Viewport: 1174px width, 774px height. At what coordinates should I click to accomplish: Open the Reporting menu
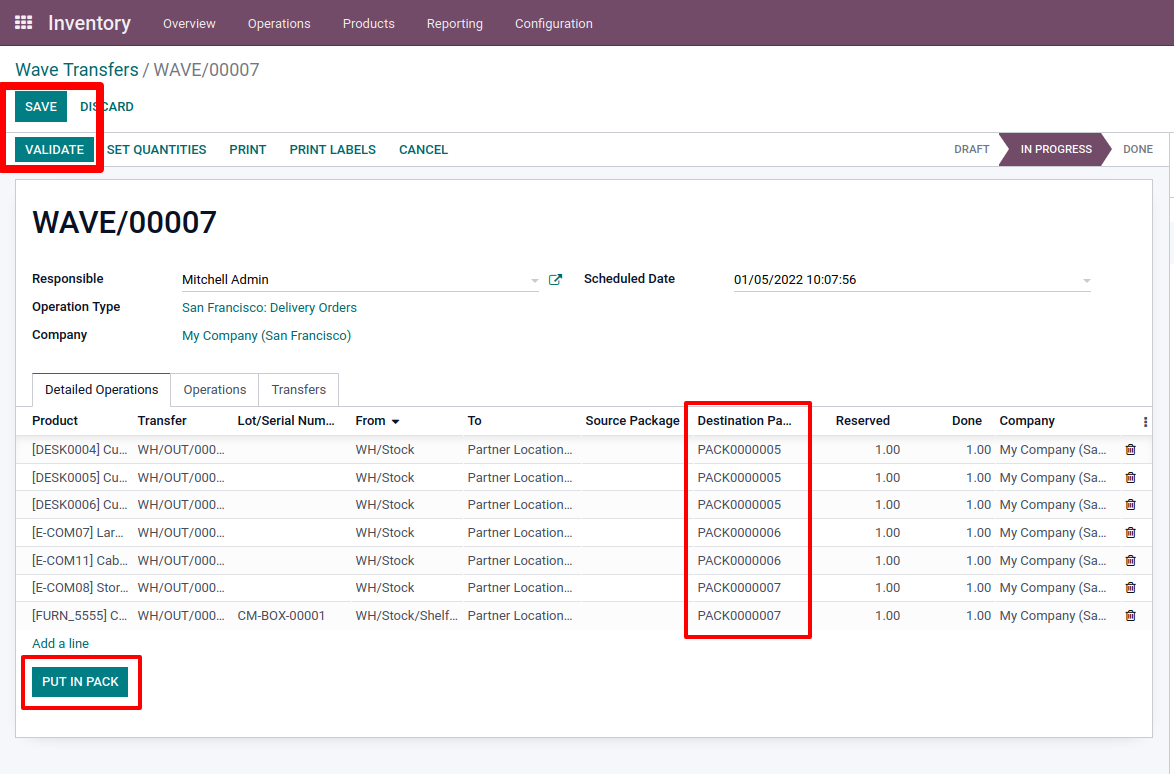454,23
